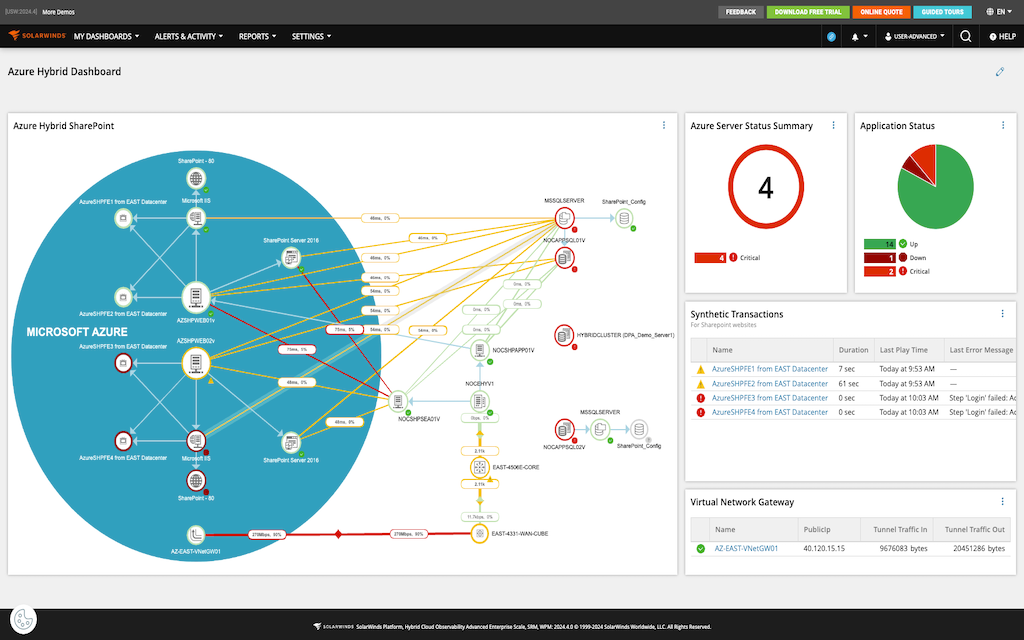1024x640 pixels.
Task: Open the MY DASHBOARDS menu
Action: click(103, 36)
